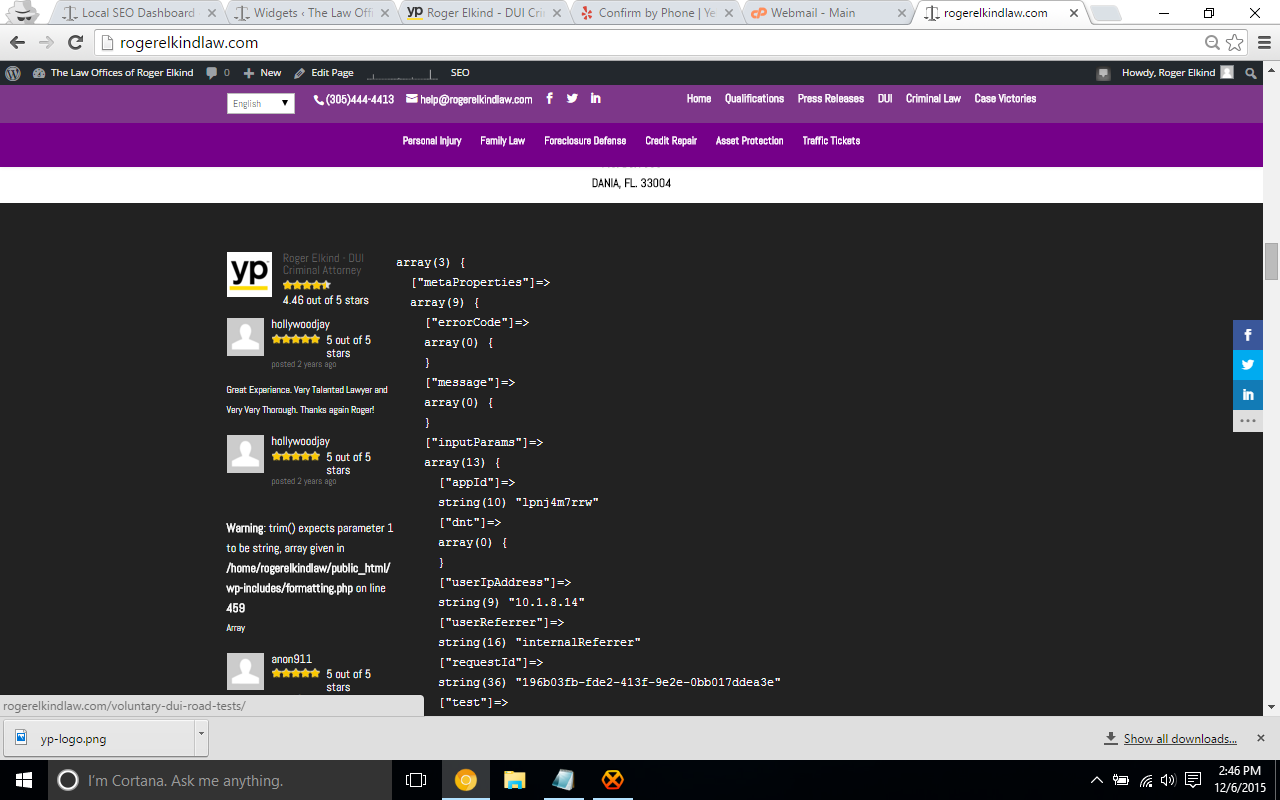Close the downloads bar
The image size is (1280, 800).
pyautogui.click(x=1263, y=738)
